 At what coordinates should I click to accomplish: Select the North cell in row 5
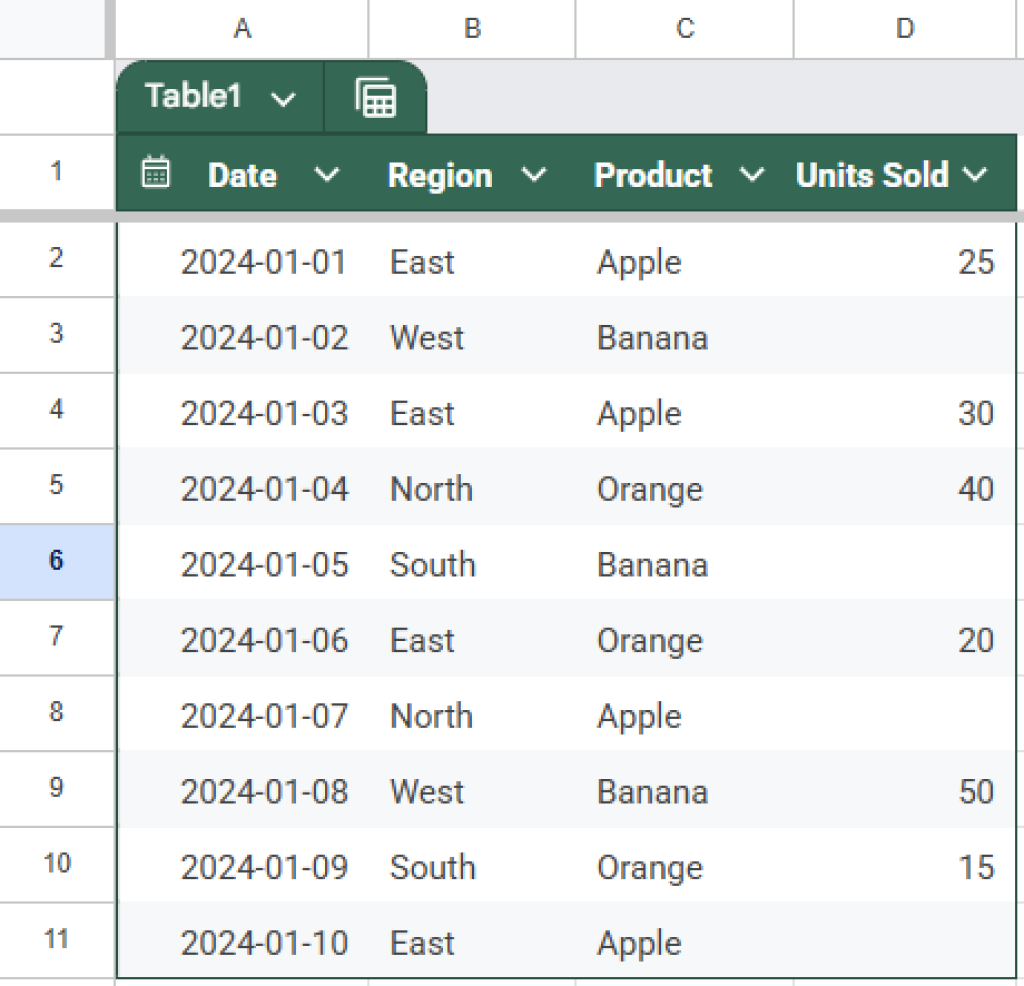pos(431,489)
